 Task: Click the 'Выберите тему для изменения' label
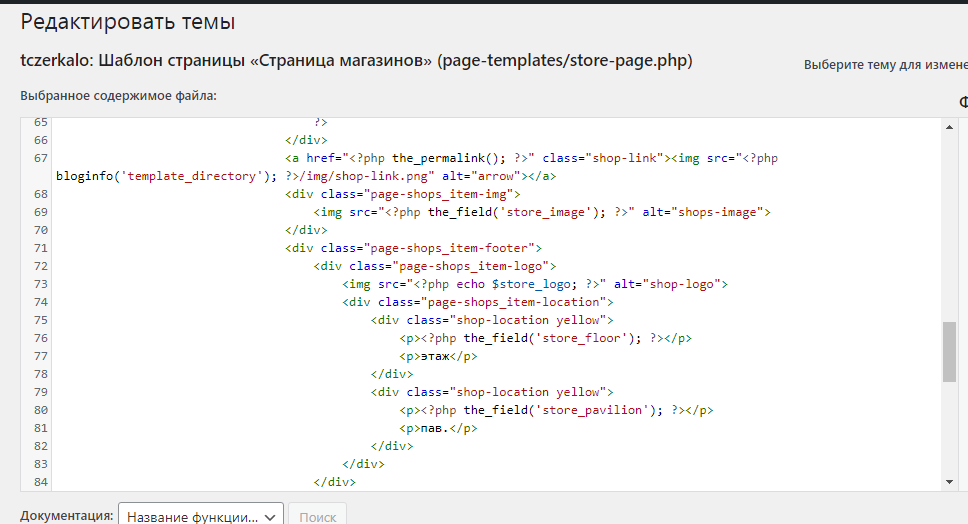(884, 65)
